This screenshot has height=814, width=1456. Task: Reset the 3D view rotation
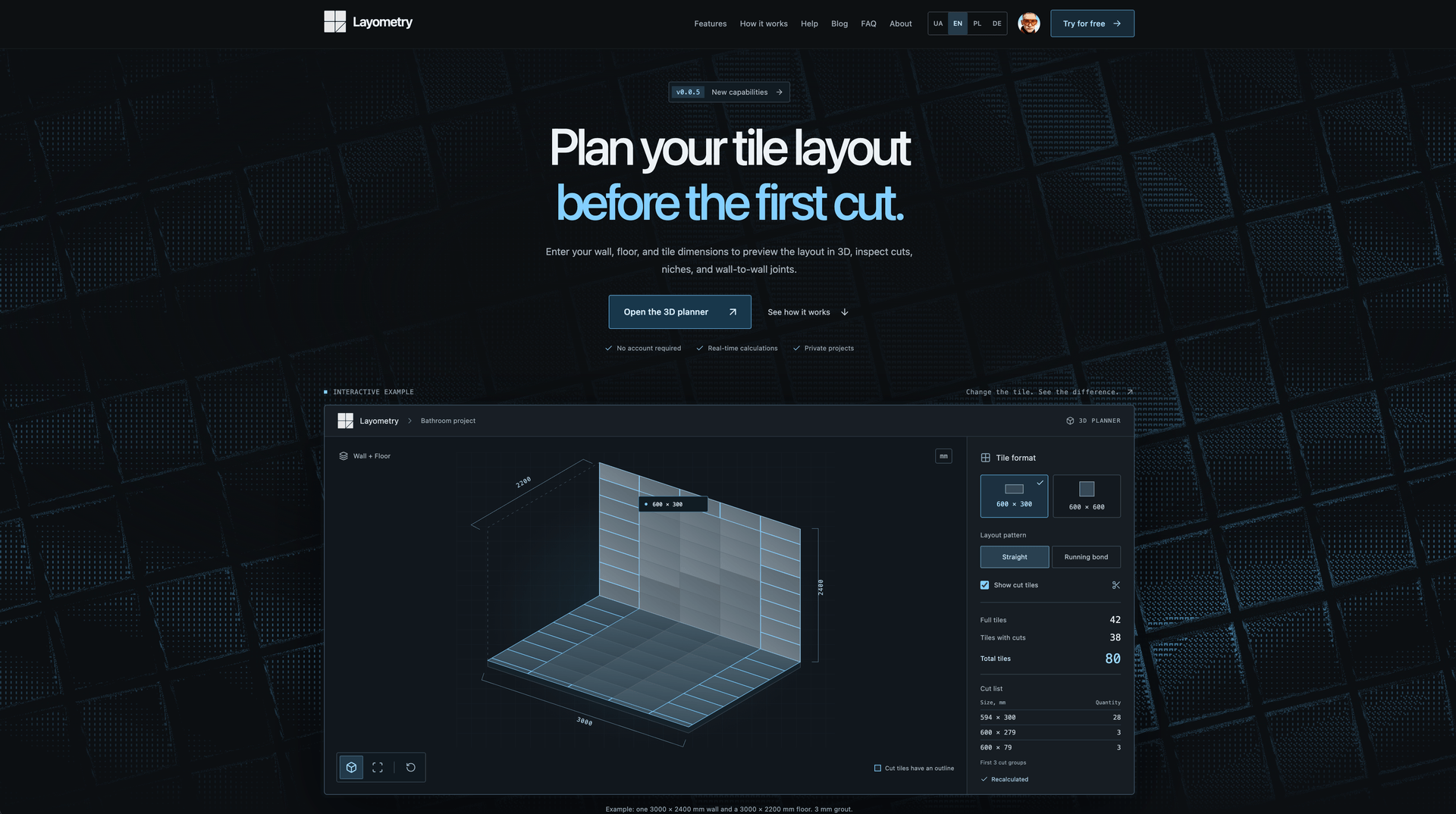410,767
